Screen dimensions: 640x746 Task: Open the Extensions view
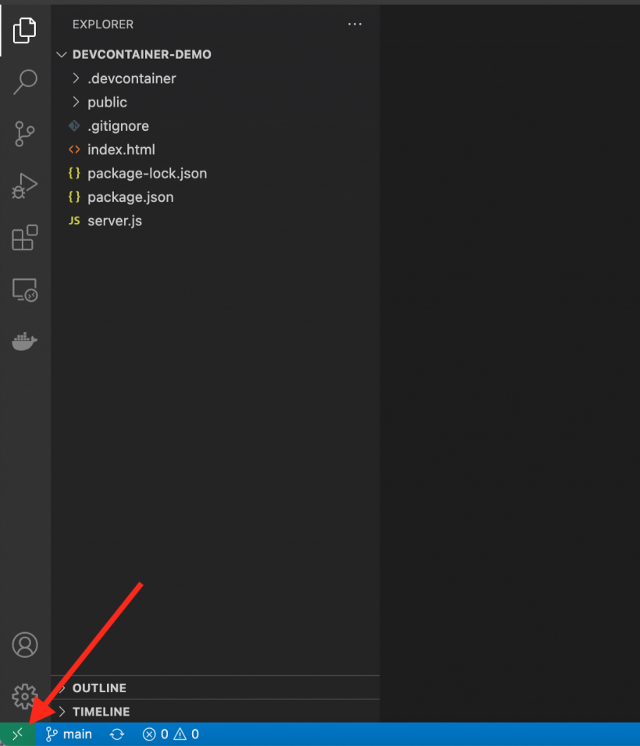tap(25, 238)
